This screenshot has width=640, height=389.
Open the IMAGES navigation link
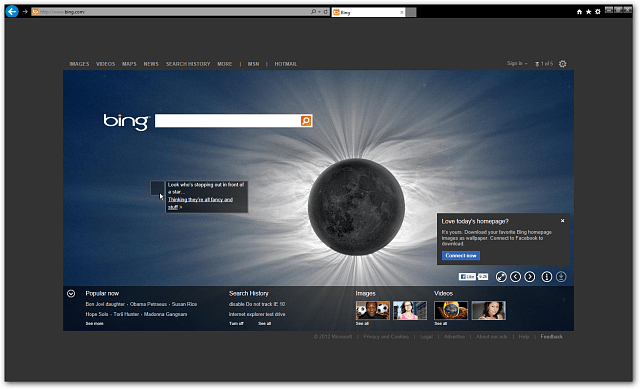[79, 64]
